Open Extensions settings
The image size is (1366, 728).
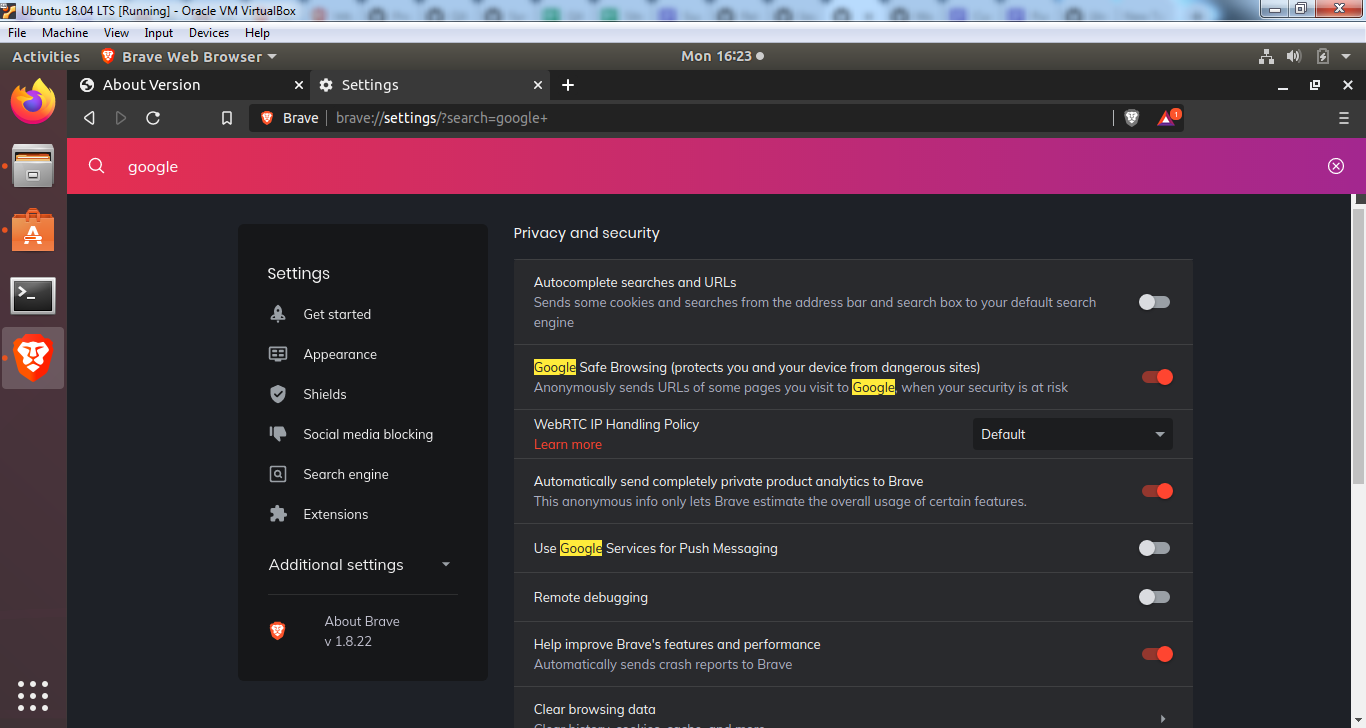coord(336,514)
